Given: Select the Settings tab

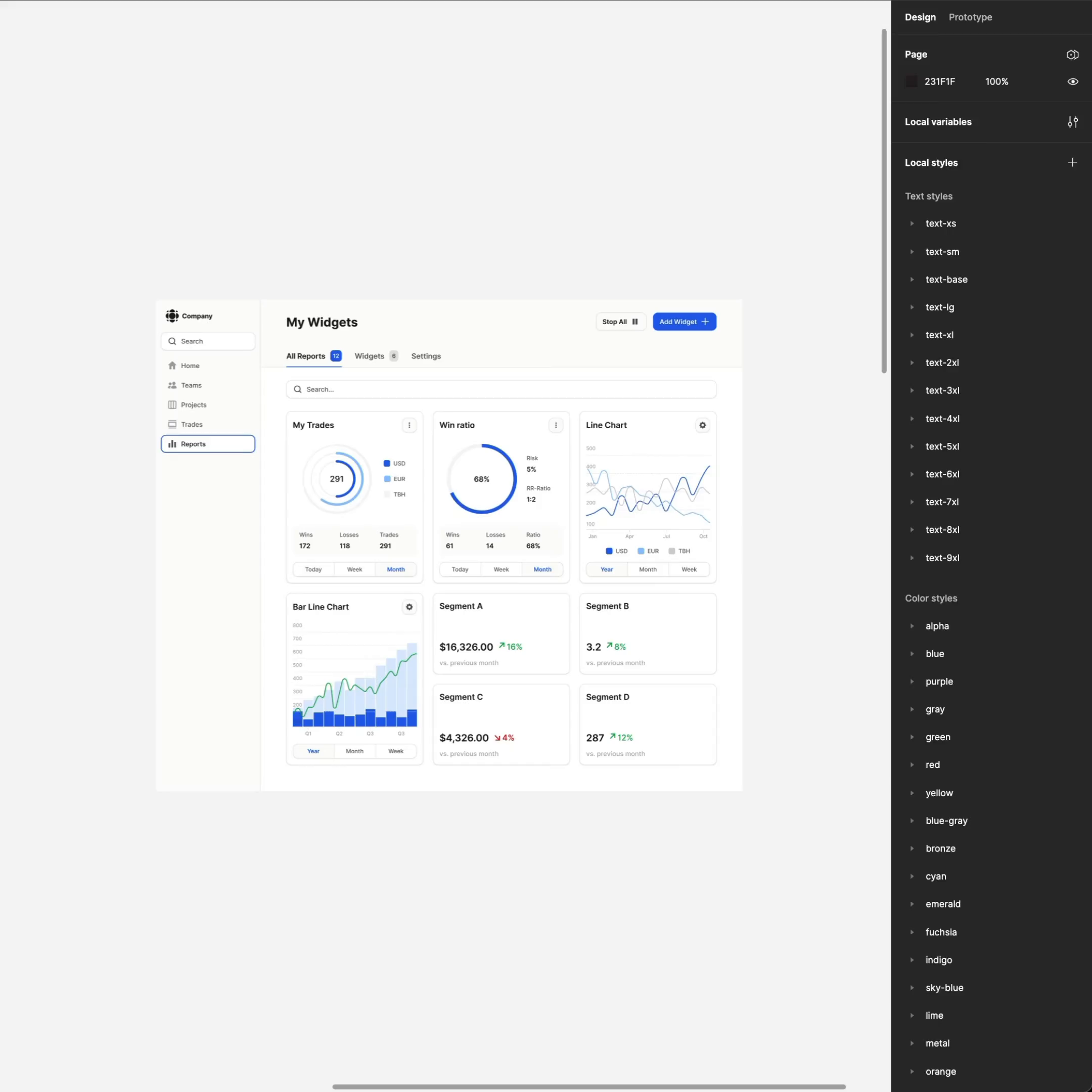Looking at the screenshot, I should 426,356.
